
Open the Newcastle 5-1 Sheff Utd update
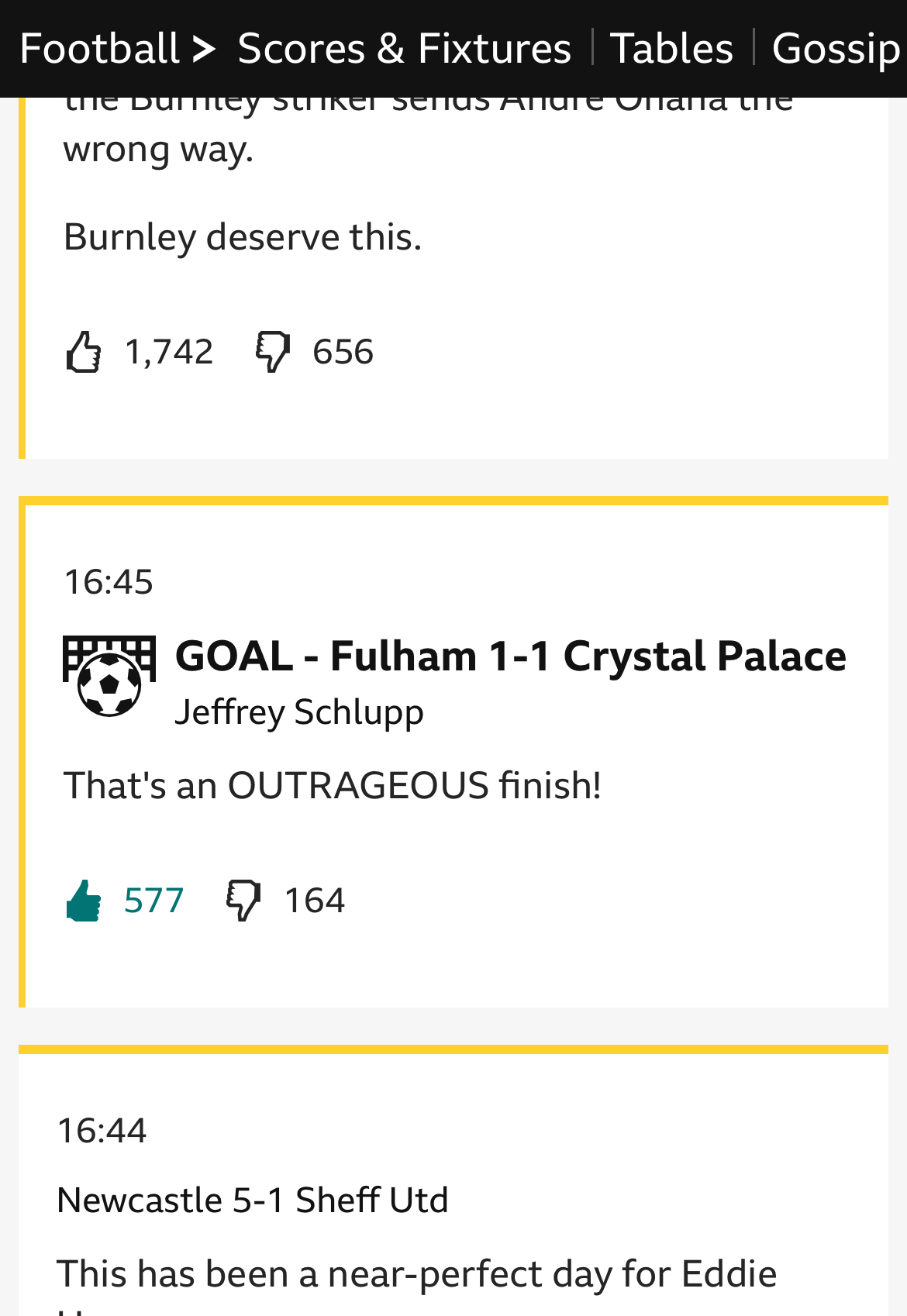coord(253,1201)
